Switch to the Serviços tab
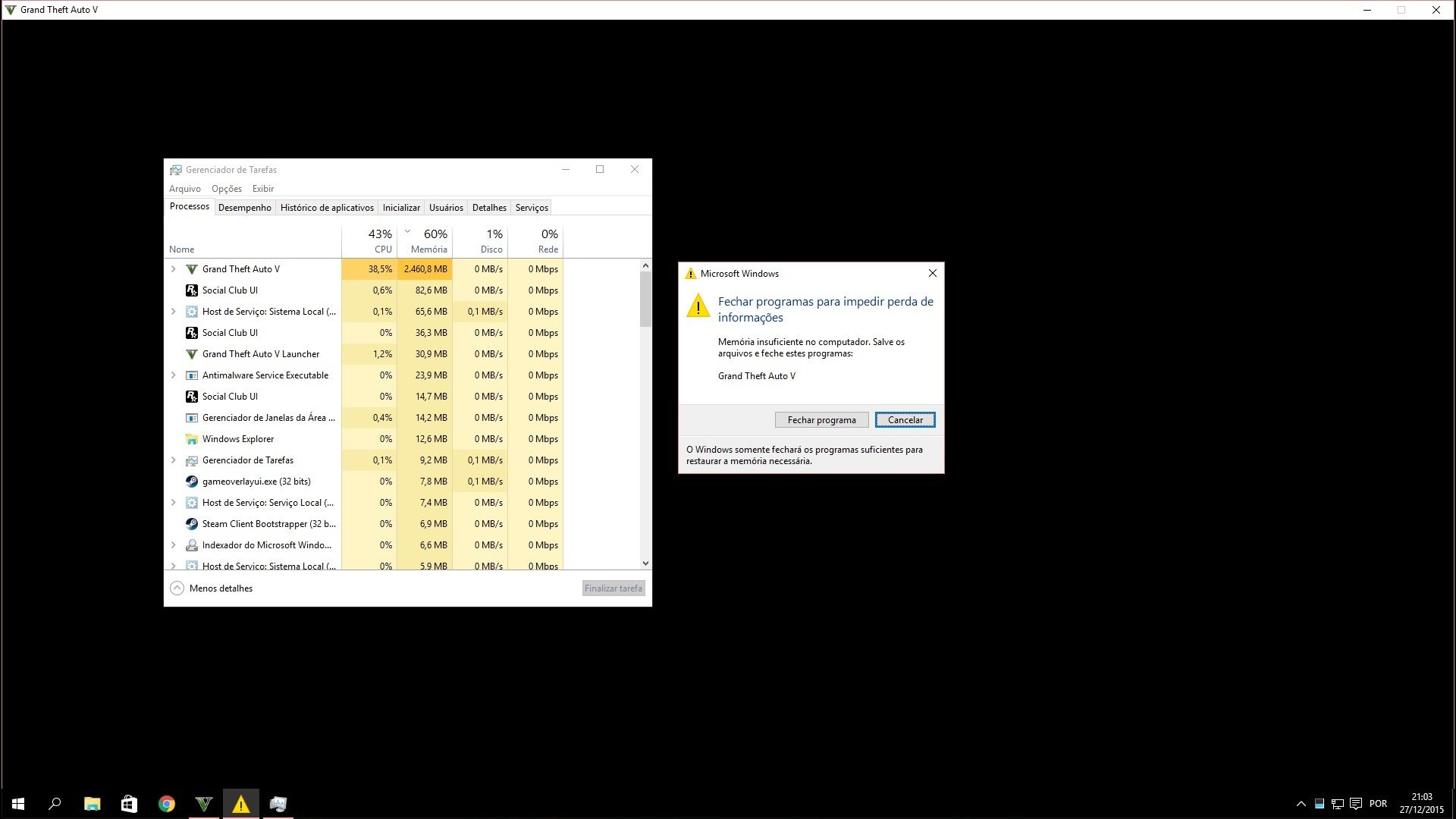Image resolution: width=1456 pixels, height=819 pixels. (x=532, y=208)
